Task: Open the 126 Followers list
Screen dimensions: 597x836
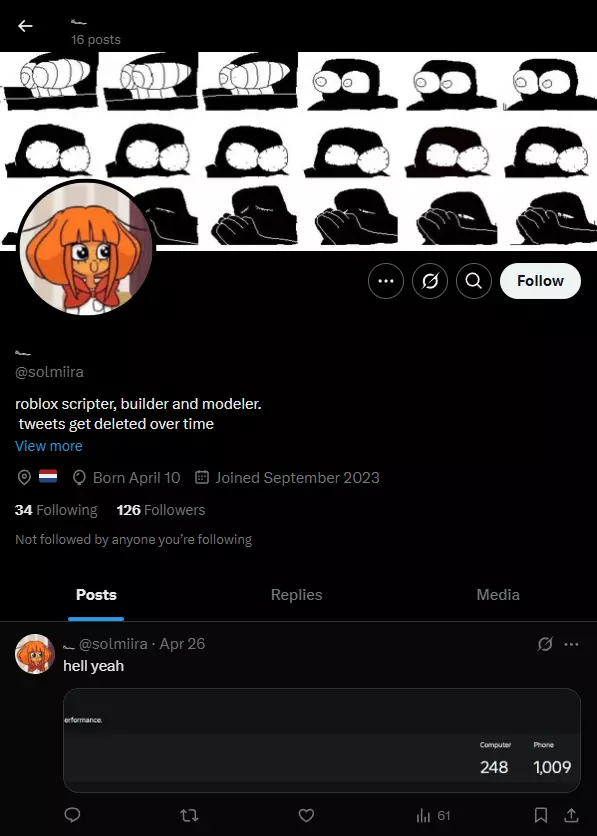Action: coord(160,510)
